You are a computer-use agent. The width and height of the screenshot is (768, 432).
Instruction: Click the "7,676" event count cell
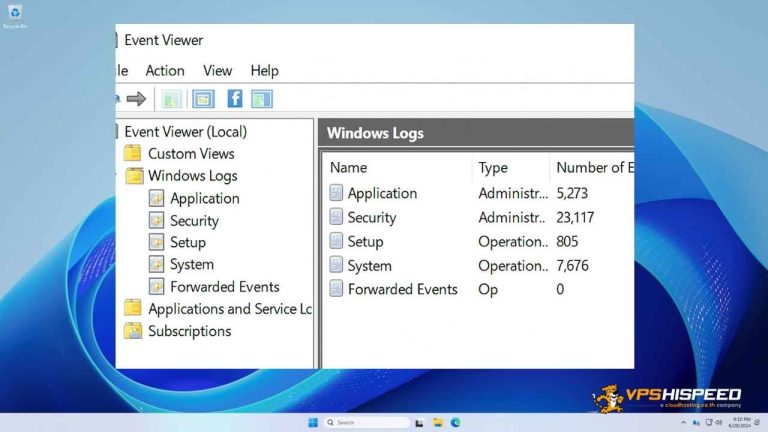(572, 265)
